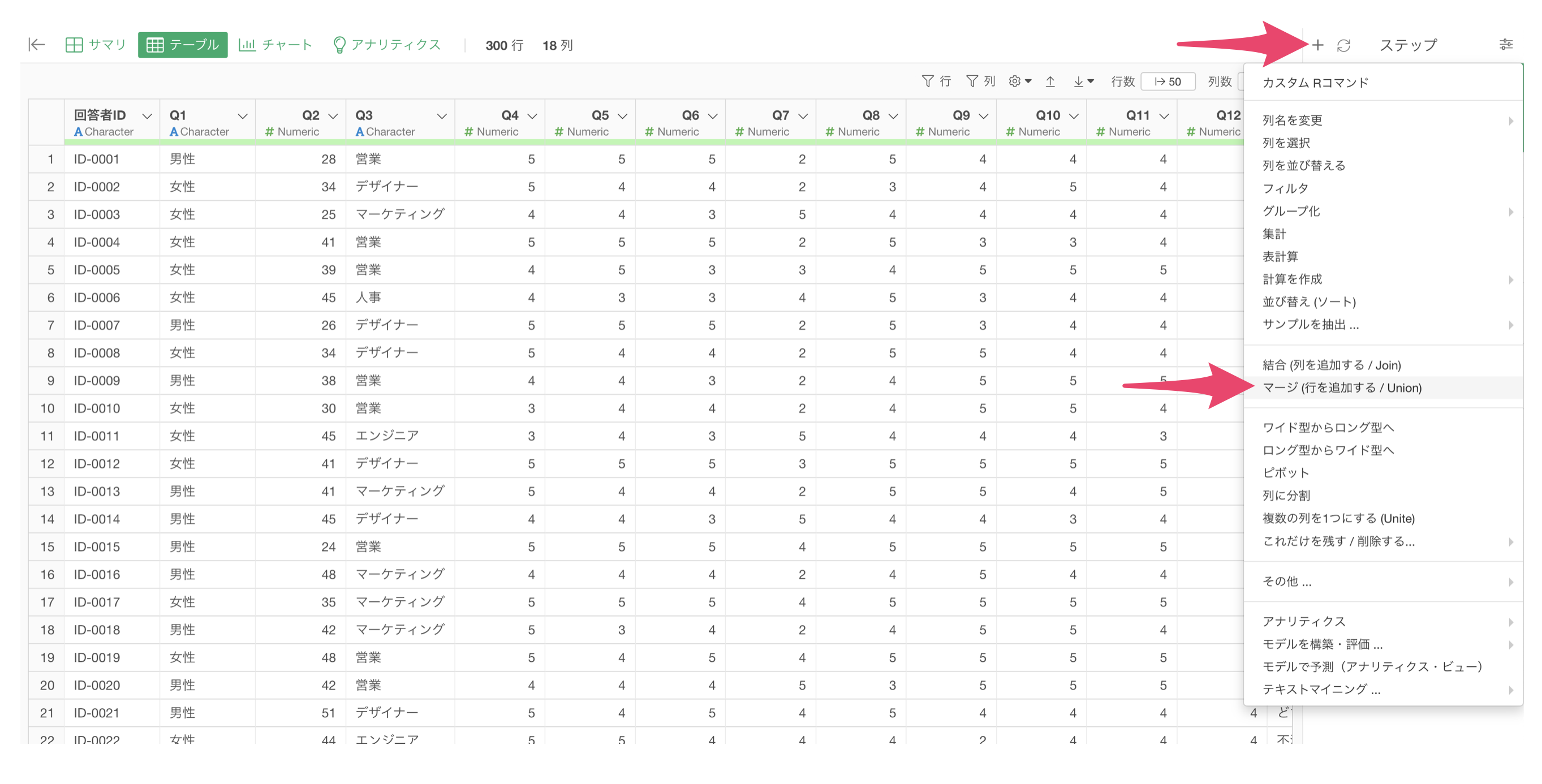Viewport: 1542px width, 784px height.
Task: Click the 人事 cell in row 6
Action: coord(400,298)
